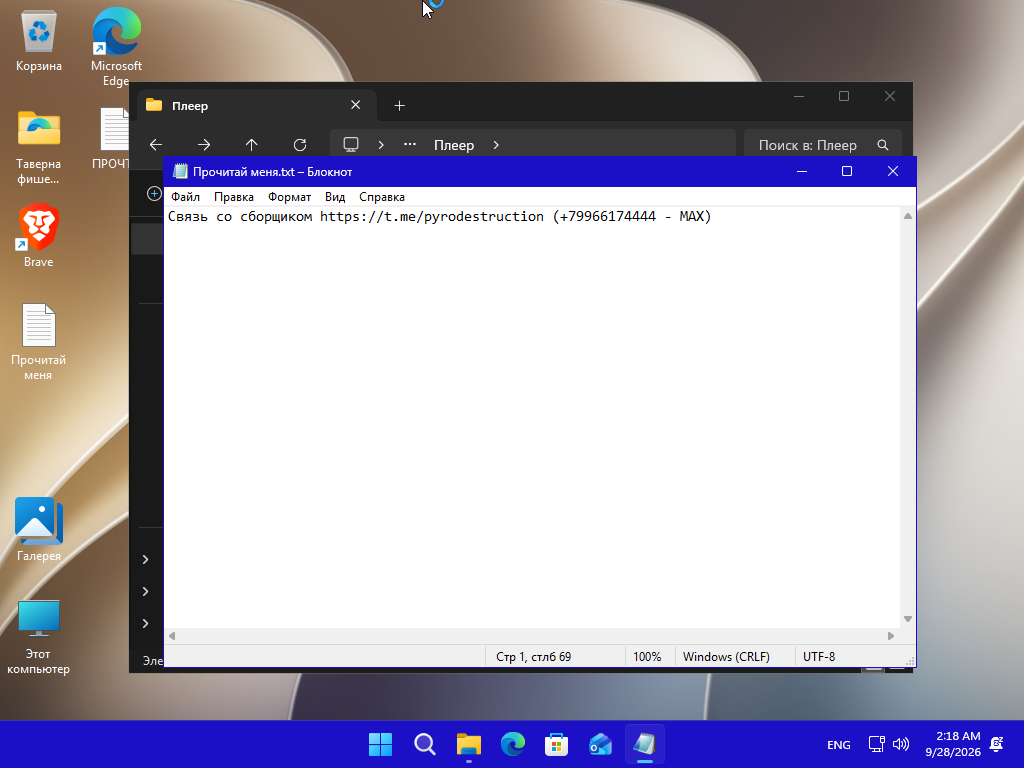
Task: Click the Notepad taskbar icon
Action: [x=645, y=744]
